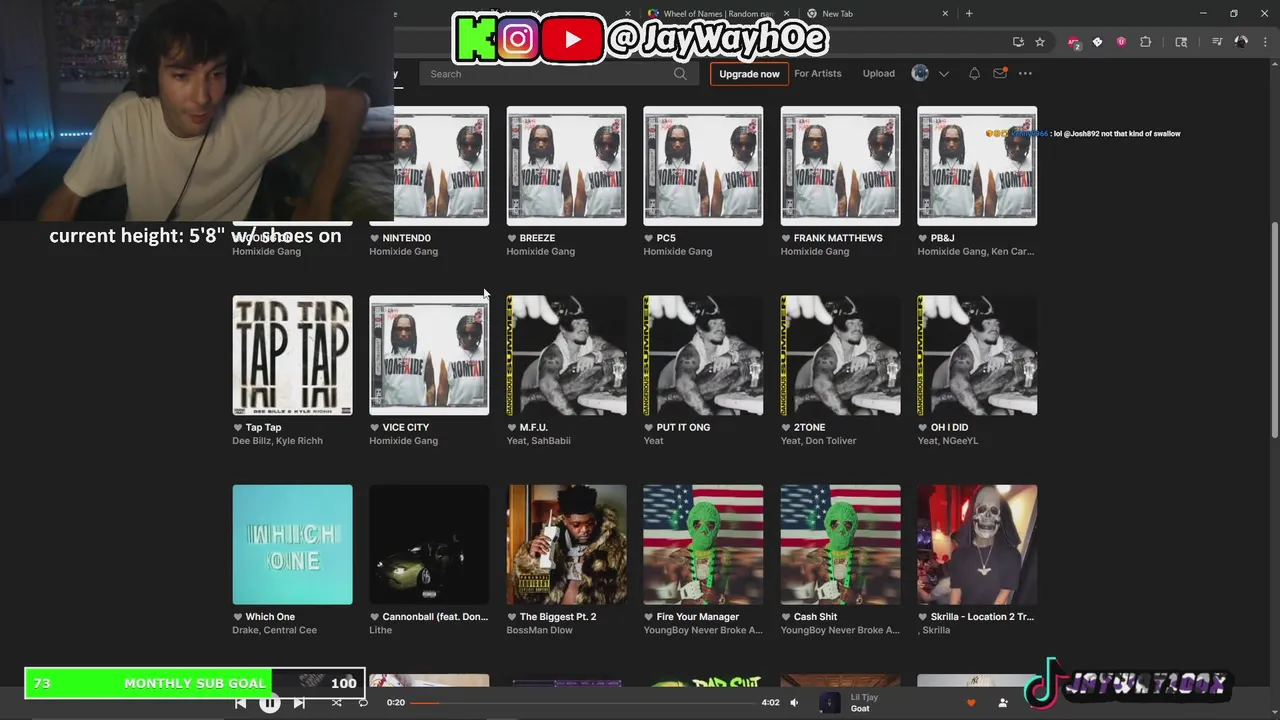Toggle repeat in the player bar

pyautogui.click(x=363, y=703)
